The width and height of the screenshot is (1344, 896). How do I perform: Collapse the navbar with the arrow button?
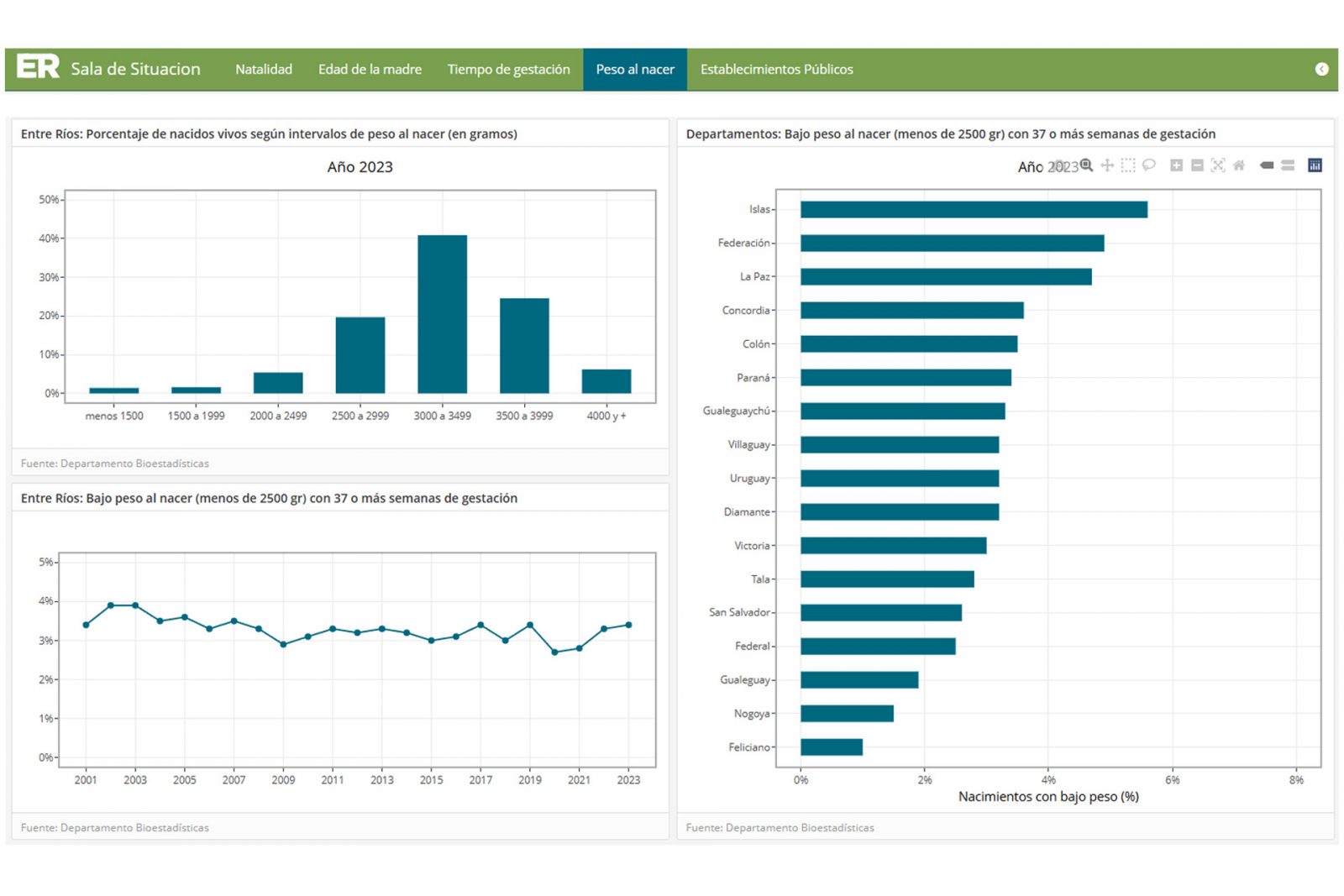1321,69
